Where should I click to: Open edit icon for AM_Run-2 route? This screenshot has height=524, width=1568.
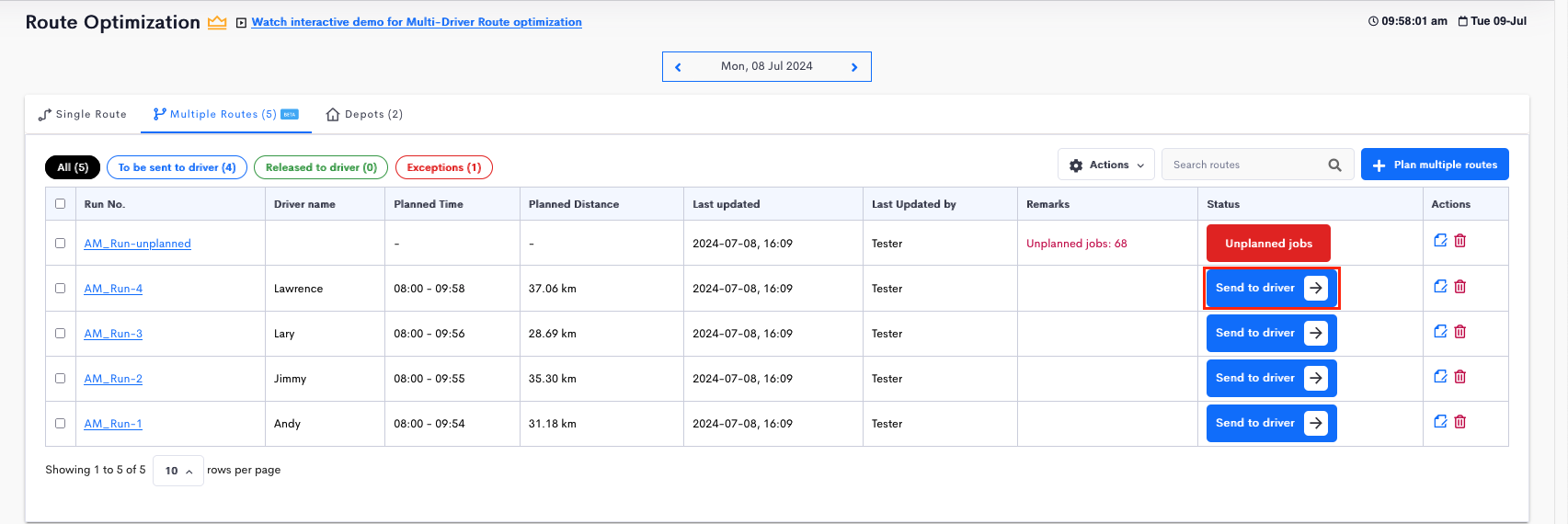pos(1440,377)
